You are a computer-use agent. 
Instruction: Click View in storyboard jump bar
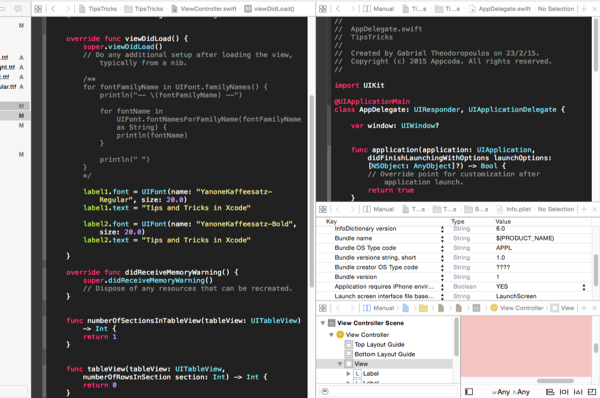coord(563,308)
